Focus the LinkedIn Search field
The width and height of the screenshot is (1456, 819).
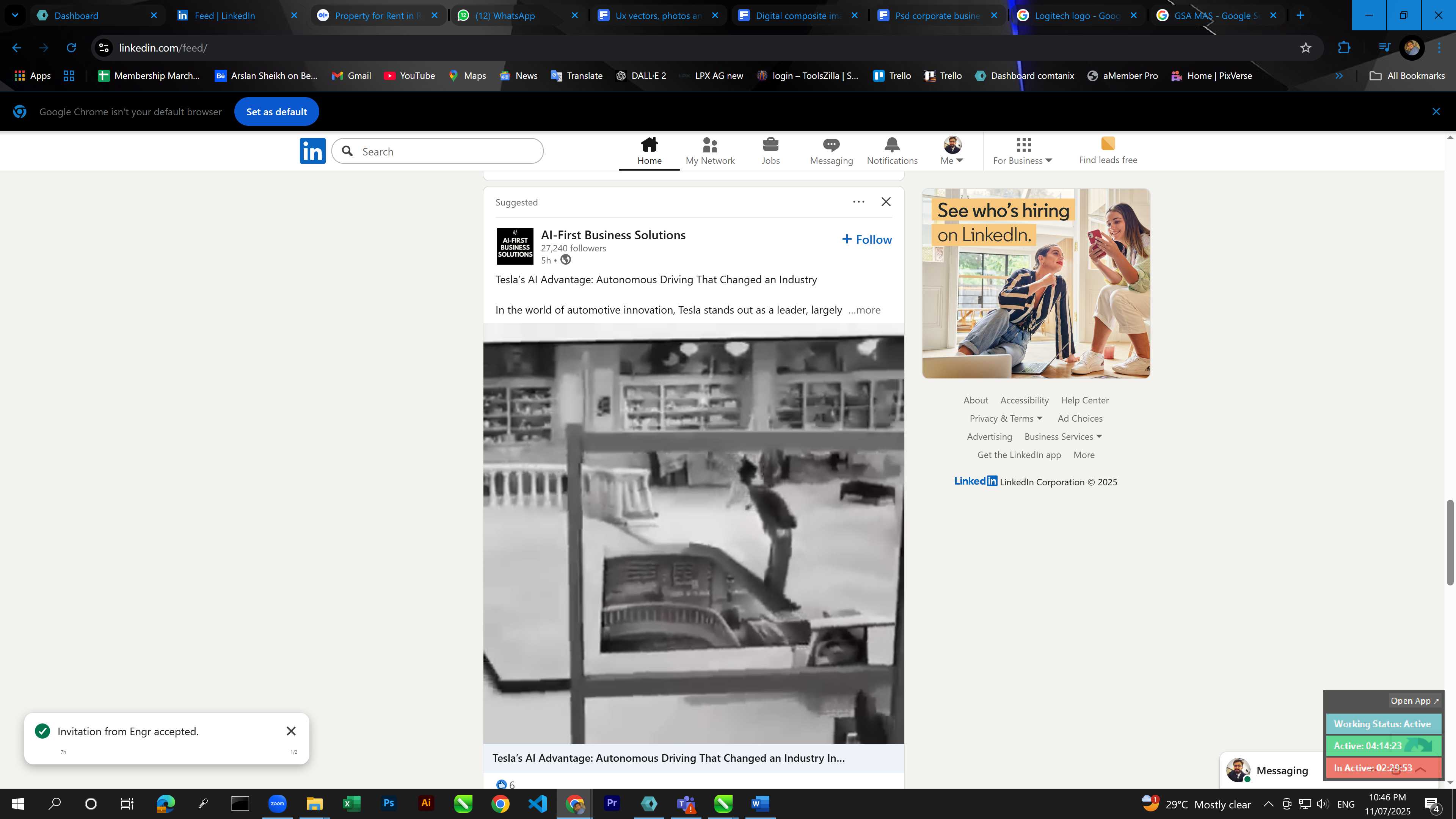point(438,152)
